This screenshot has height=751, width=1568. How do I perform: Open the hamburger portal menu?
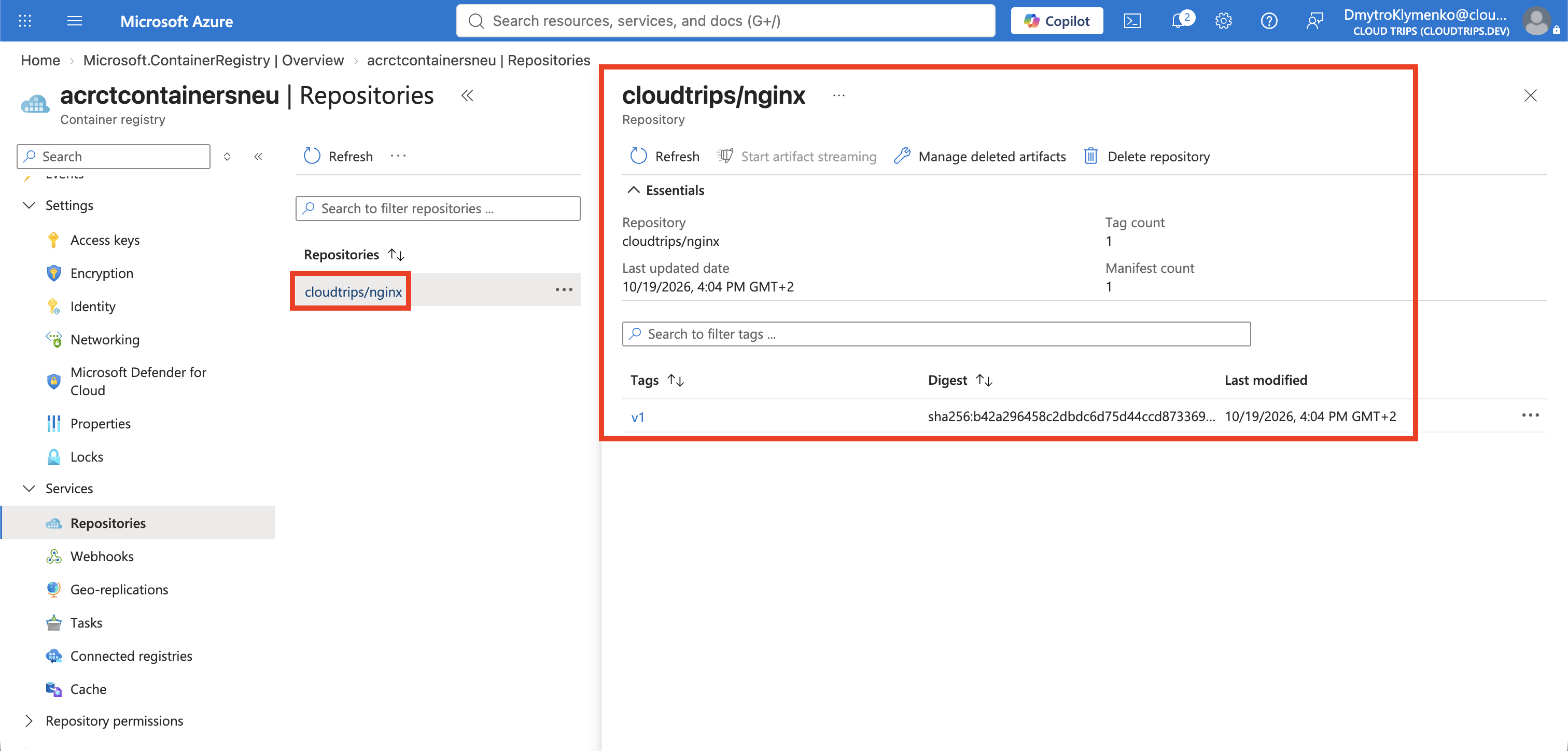tap(74, 21)
